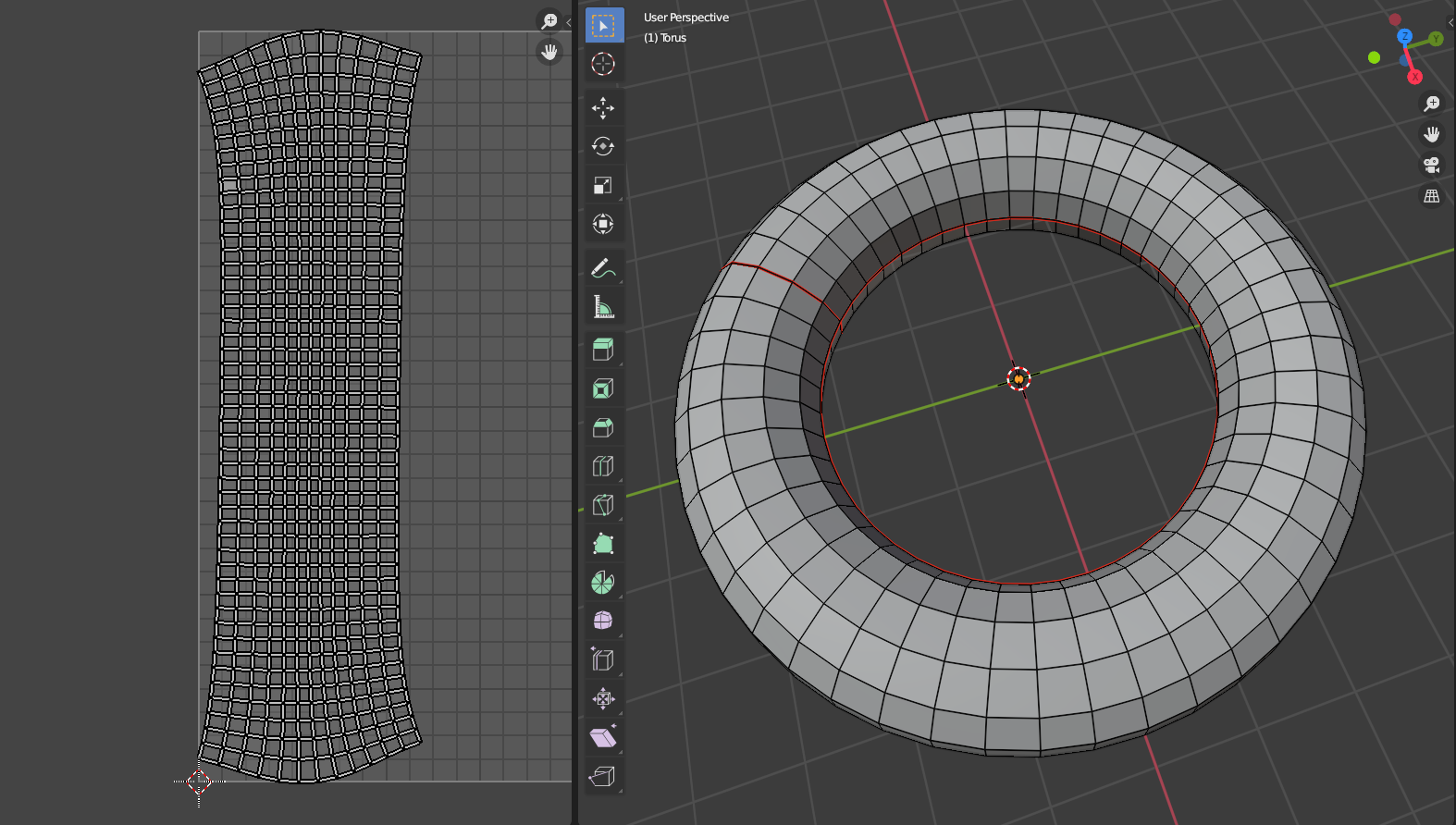Click the pan hand in UV editor
The height and width of the screenshot is (825, 1456).
click(x=549, y=52)
